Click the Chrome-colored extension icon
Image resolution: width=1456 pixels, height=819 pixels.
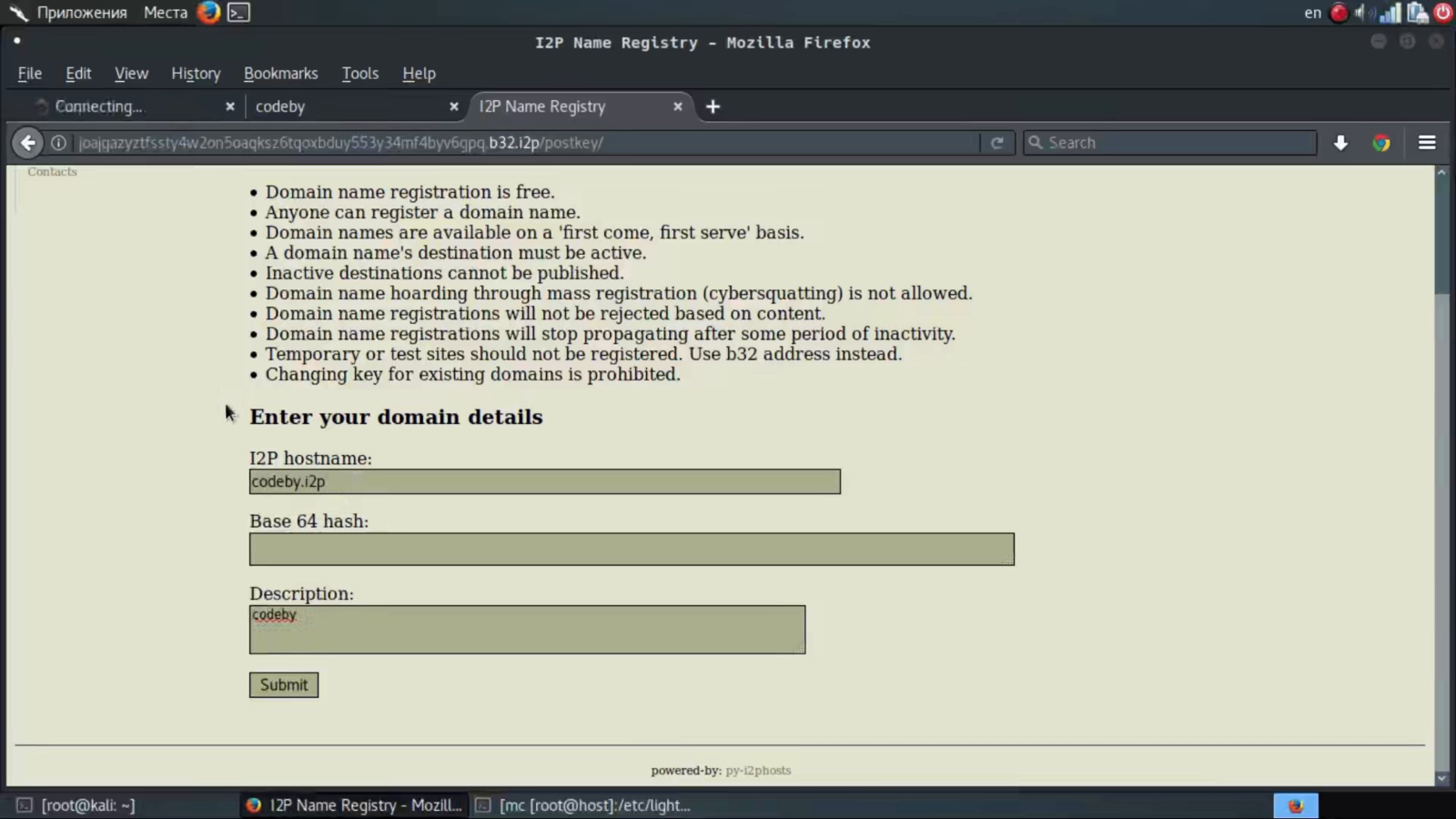1381,143
